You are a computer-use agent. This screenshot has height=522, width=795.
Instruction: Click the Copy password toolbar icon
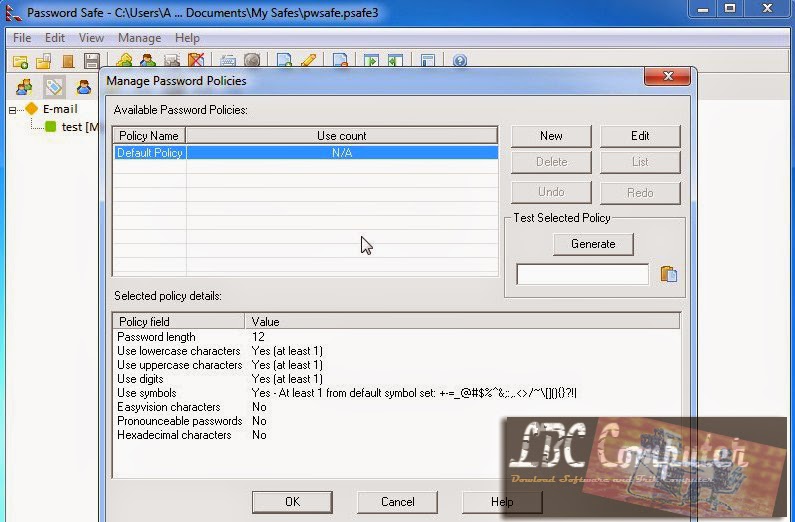point(124,61)
